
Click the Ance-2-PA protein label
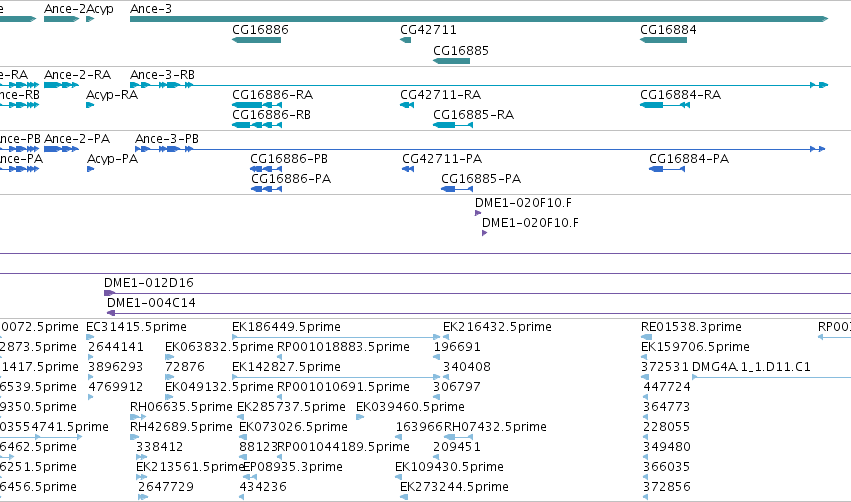pyautogui.click(x=77, y=138)
